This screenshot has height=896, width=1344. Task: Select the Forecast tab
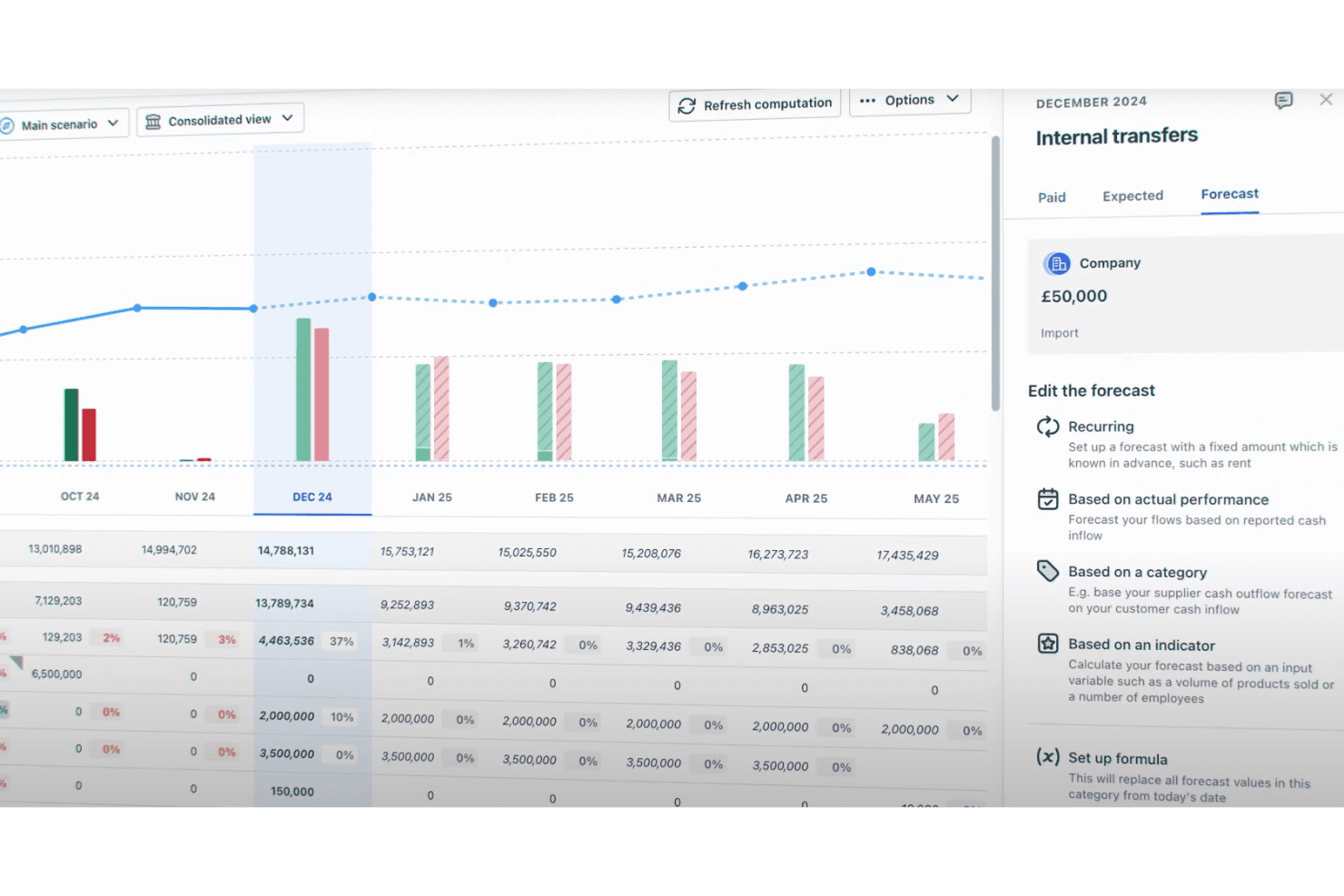tap(1230, 194)
